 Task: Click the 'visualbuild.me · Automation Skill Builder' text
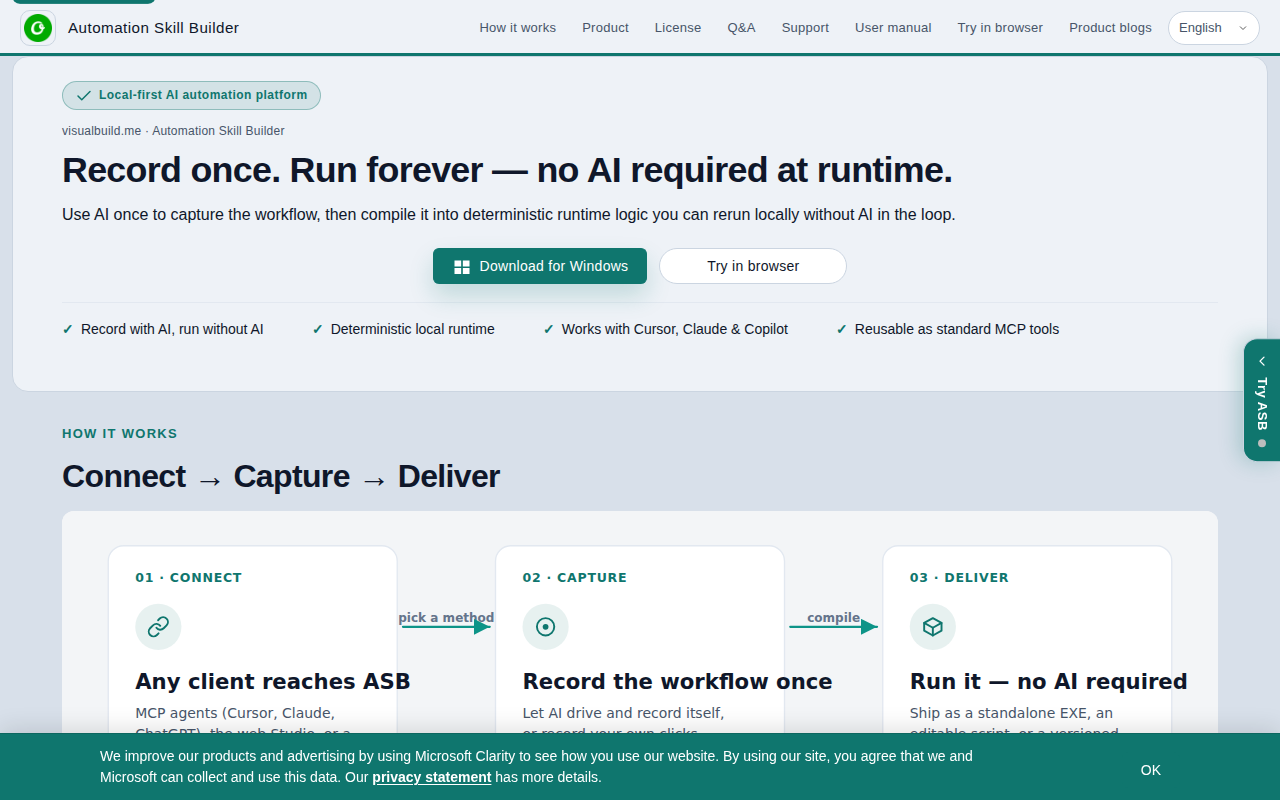(173, 131)
